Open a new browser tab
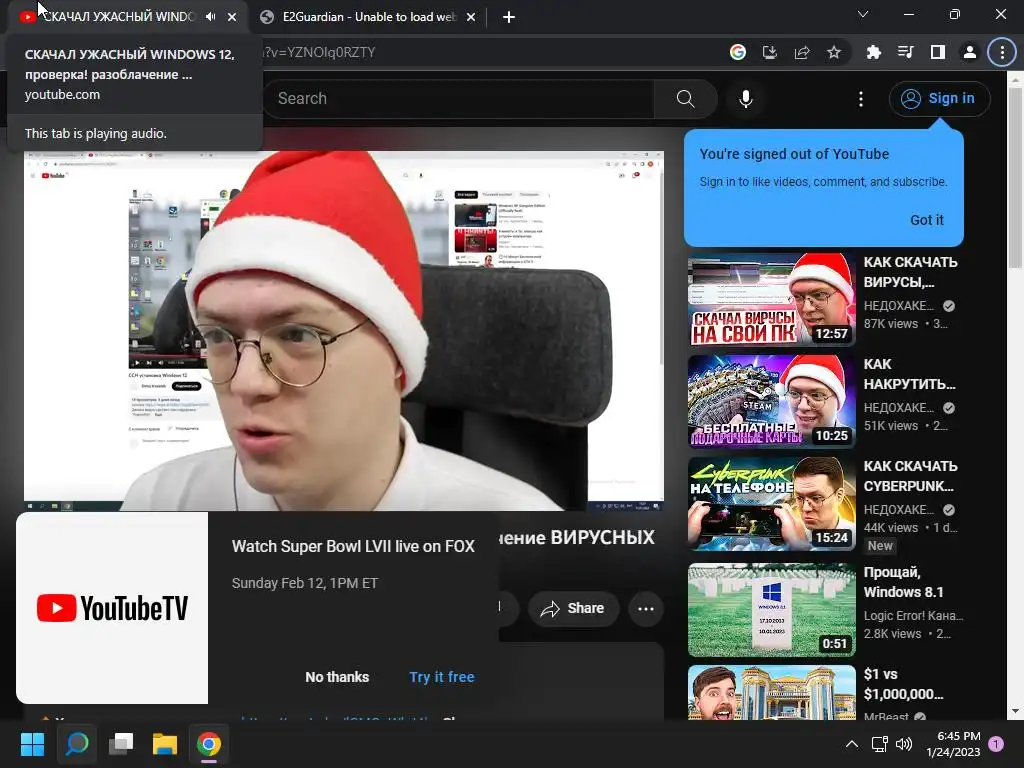 pyautogui.click(x=509, y=17)
